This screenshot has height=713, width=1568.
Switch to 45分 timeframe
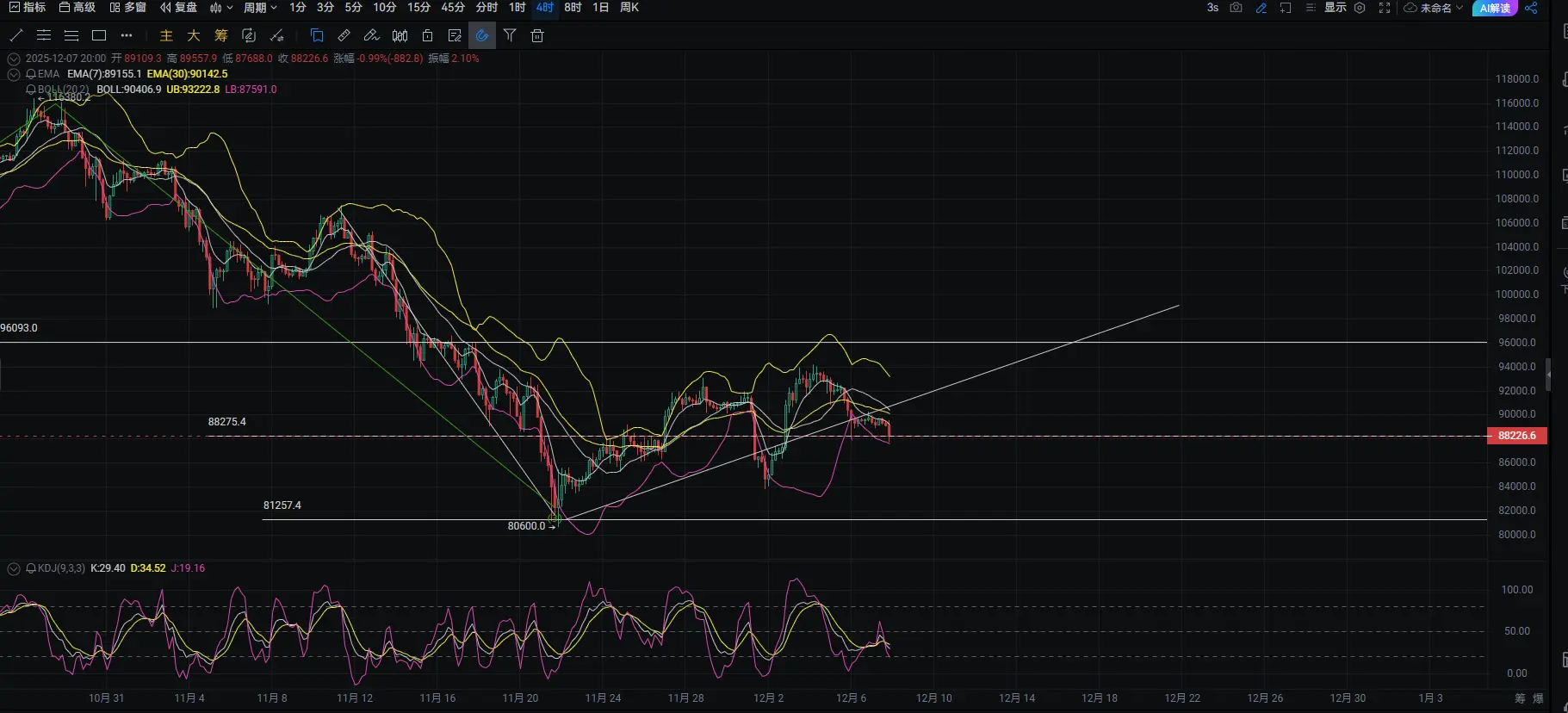point(453,8)
